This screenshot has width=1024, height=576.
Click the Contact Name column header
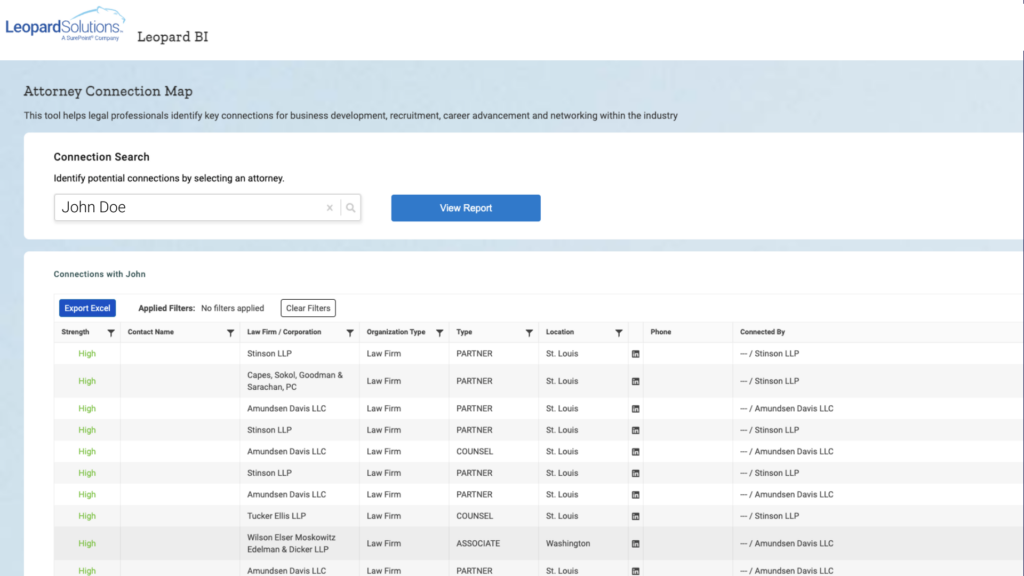tap(151, 332)
